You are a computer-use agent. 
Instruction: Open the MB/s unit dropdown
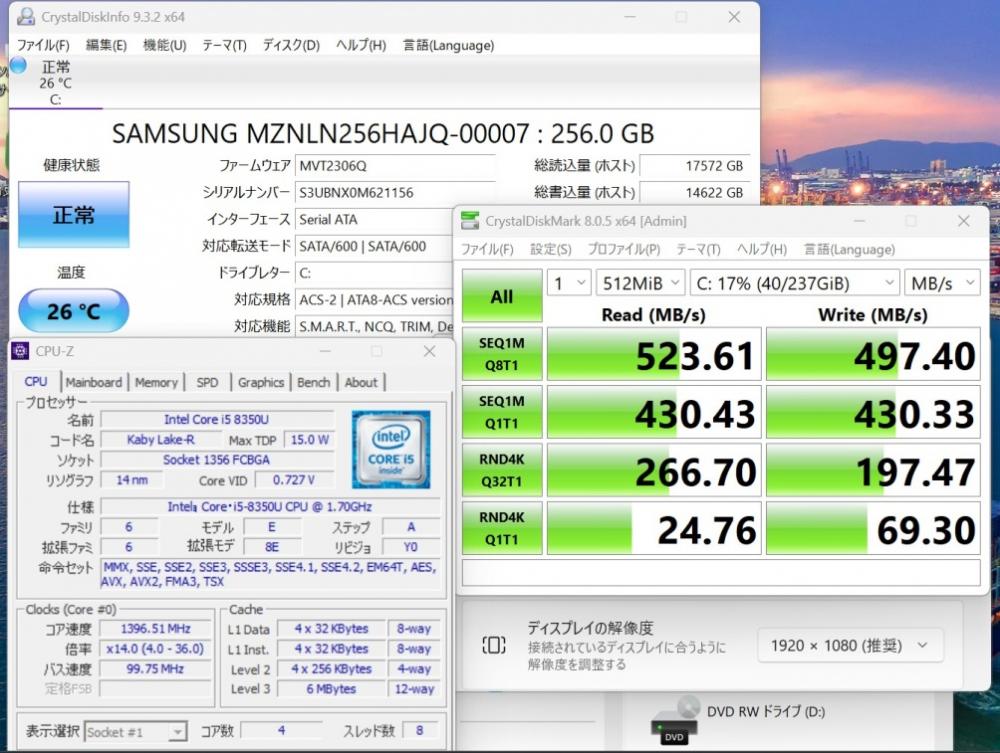click(x=943, y=283)
